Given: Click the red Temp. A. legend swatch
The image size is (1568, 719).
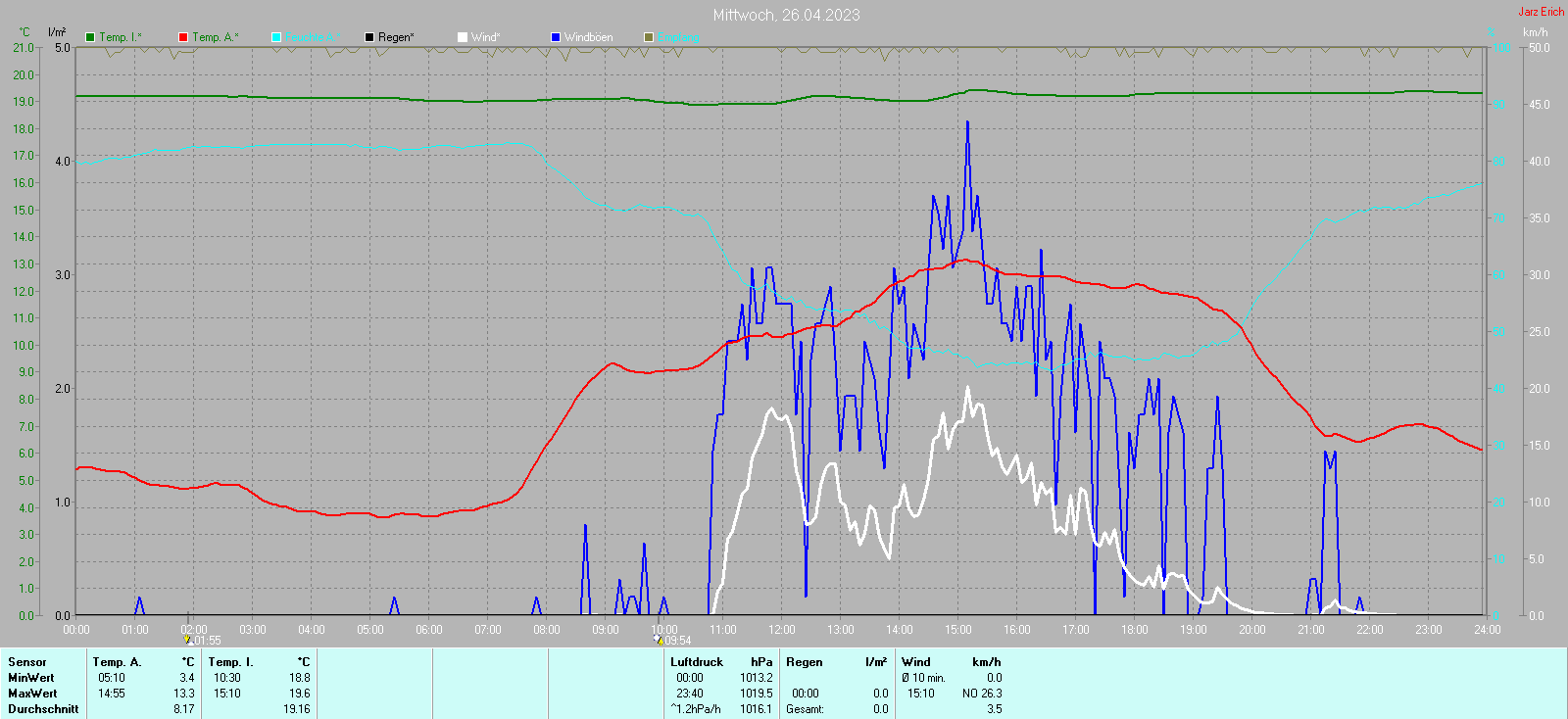Looking at the screenshot, I should (183, 37).
